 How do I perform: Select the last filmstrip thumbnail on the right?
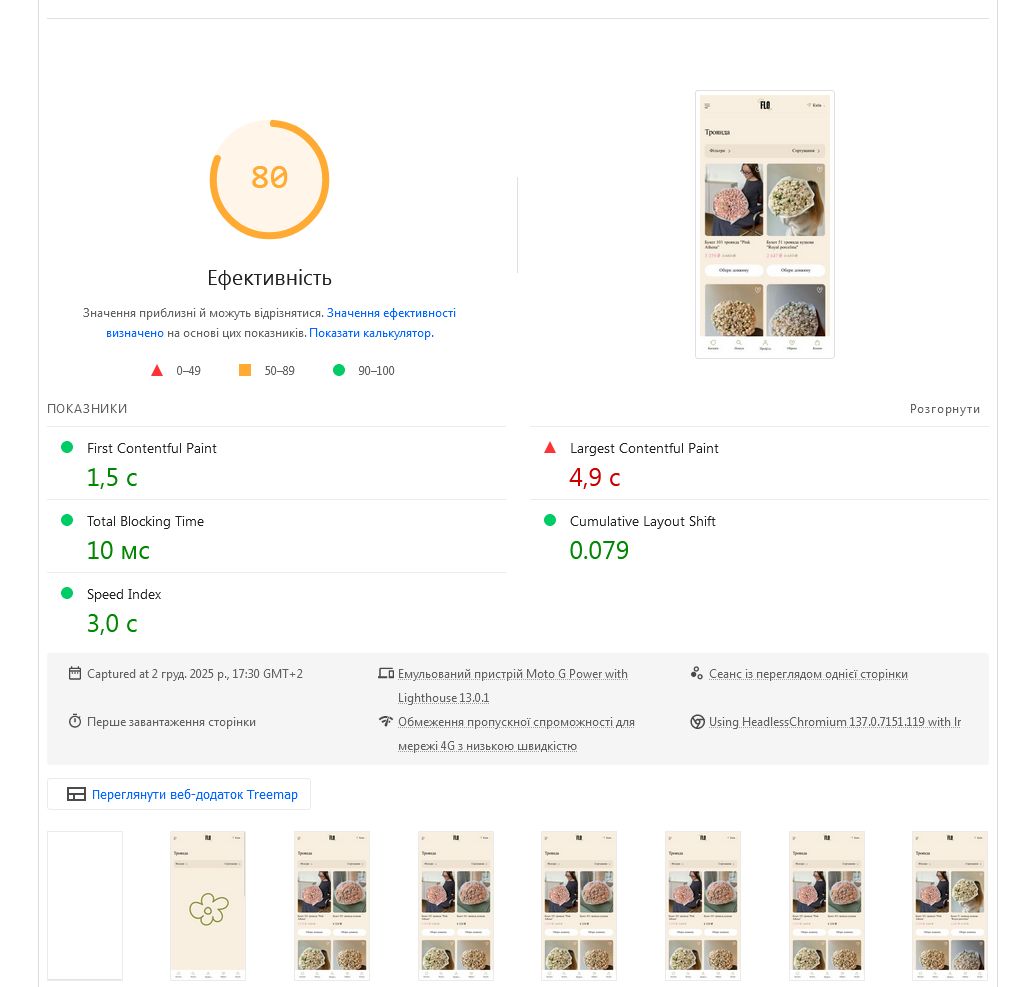click(x=949, y=906)
